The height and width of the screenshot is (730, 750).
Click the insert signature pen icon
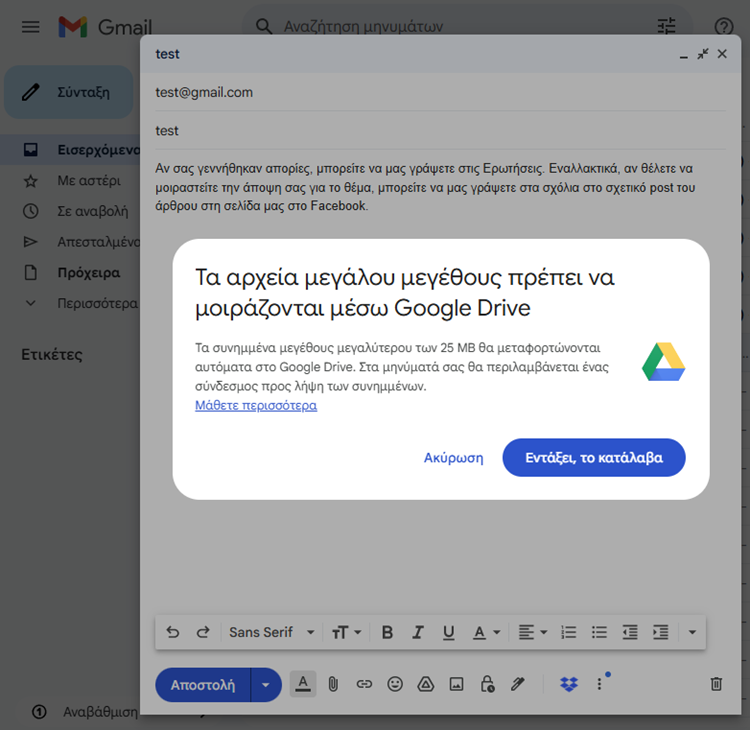[518, 684]
